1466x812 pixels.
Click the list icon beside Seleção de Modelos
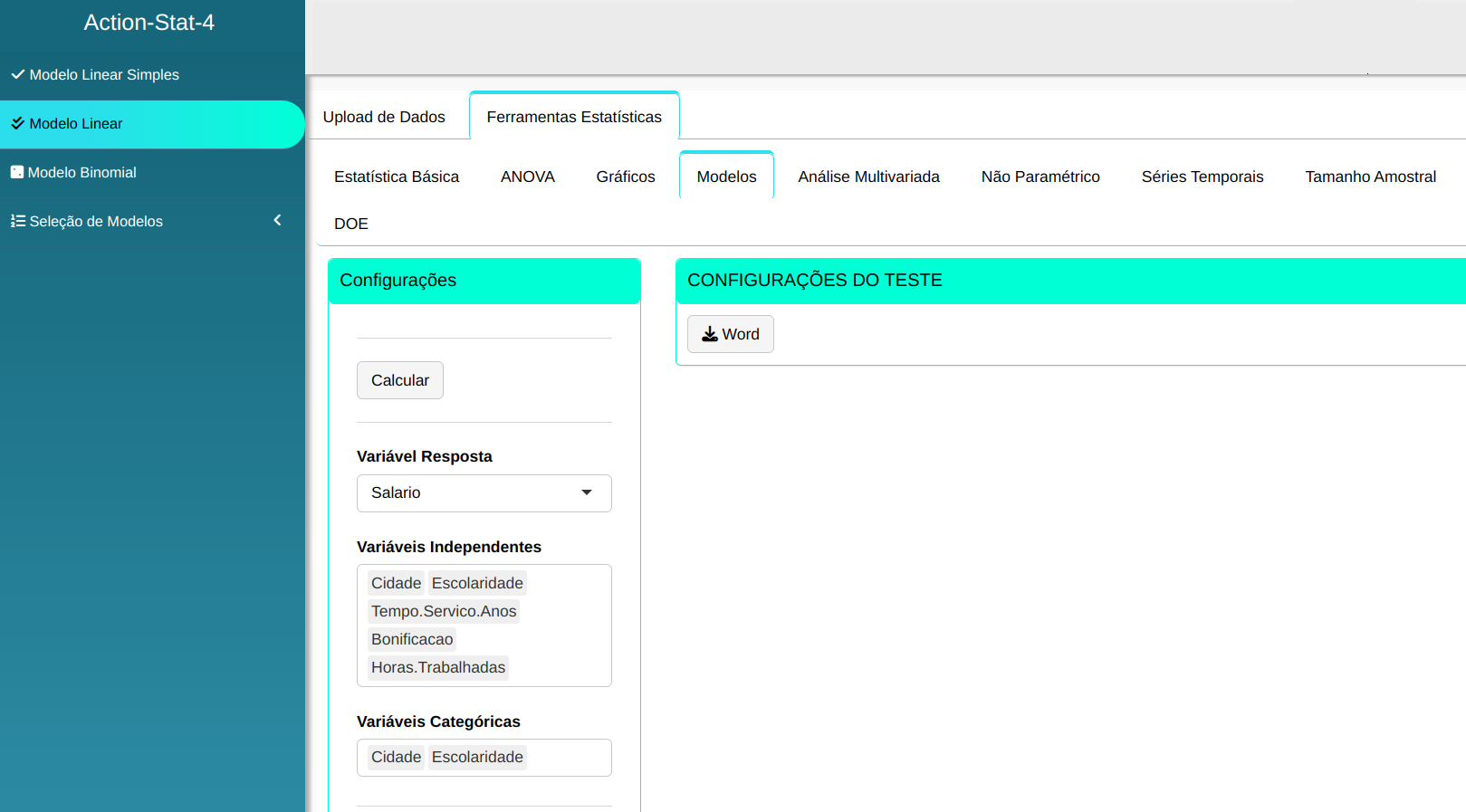pos(17,221)
